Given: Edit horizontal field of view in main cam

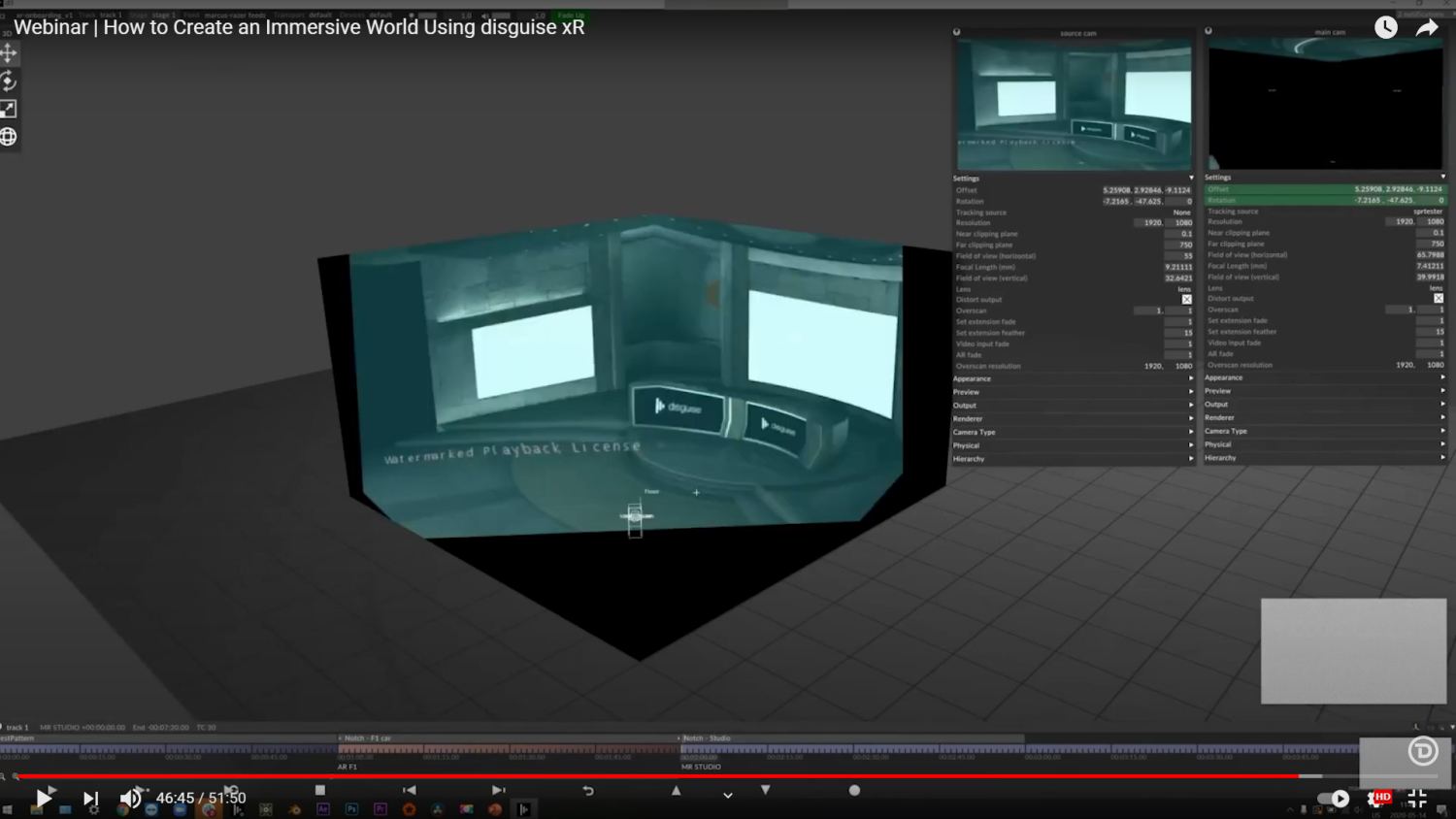Looking at the screenshot, I should tap(1430, 255).
